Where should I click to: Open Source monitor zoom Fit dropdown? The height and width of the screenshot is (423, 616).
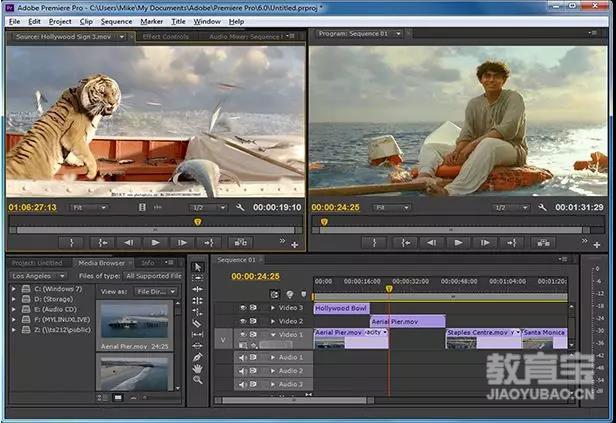coord(88,207)
